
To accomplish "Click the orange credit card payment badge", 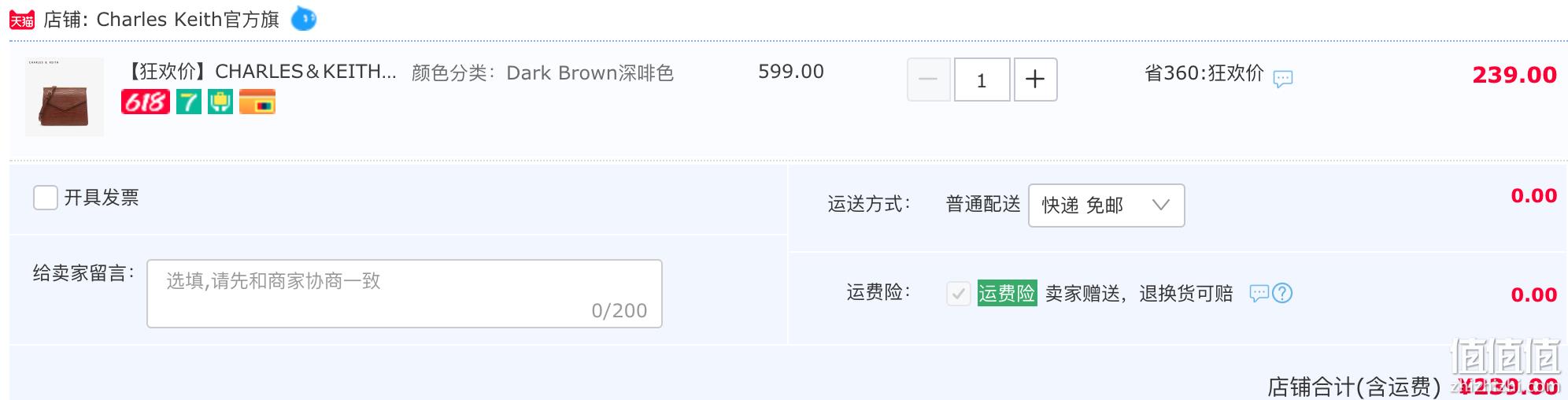I will point(257,102).
